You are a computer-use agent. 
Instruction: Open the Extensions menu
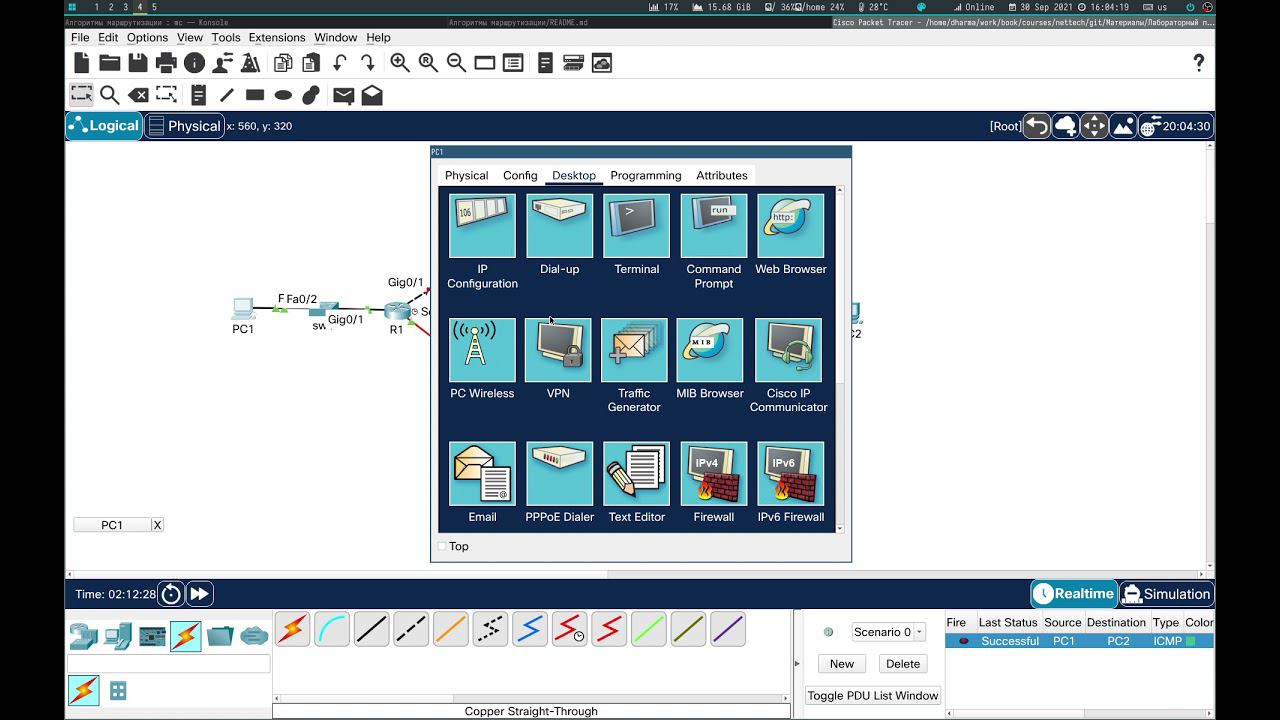[x=277, y=38]
